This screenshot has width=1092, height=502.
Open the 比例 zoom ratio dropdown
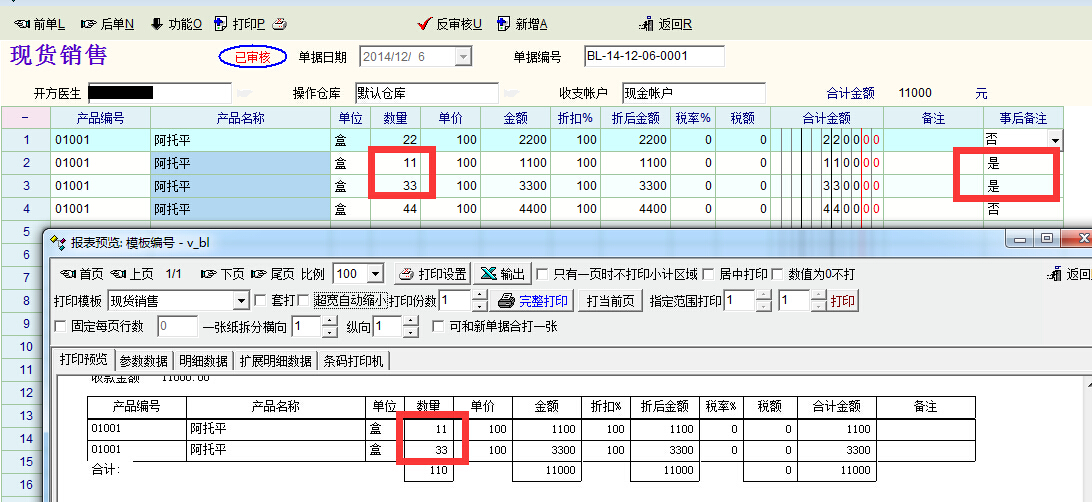(x=375, y=274)
